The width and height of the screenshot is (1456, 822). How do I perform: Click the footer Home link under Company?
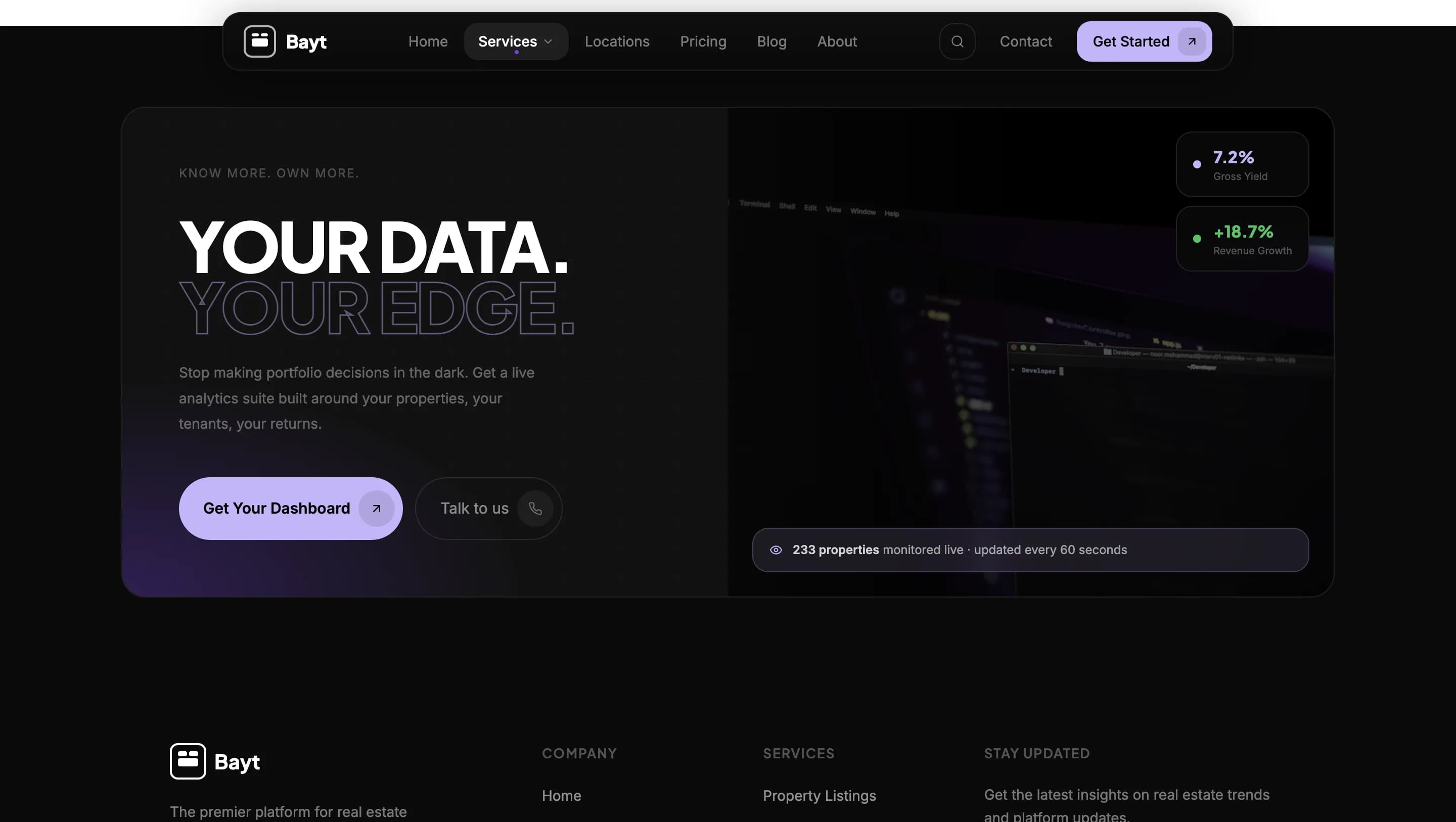click(x=561, y=795)
